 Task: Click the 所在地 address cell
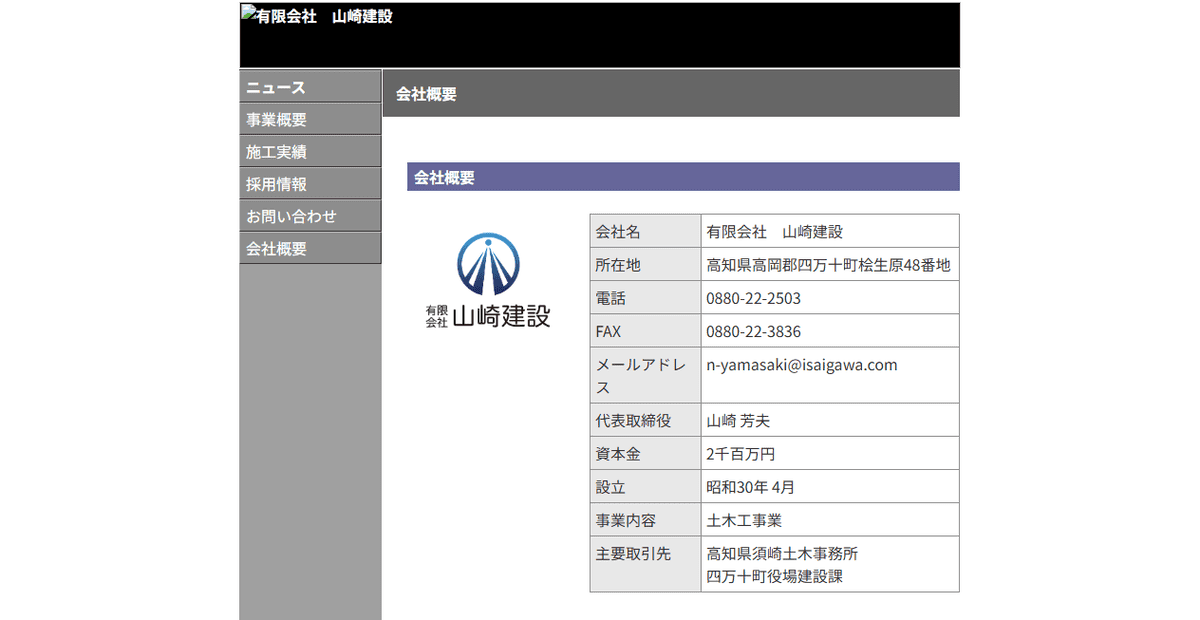(x=830, y=264)
